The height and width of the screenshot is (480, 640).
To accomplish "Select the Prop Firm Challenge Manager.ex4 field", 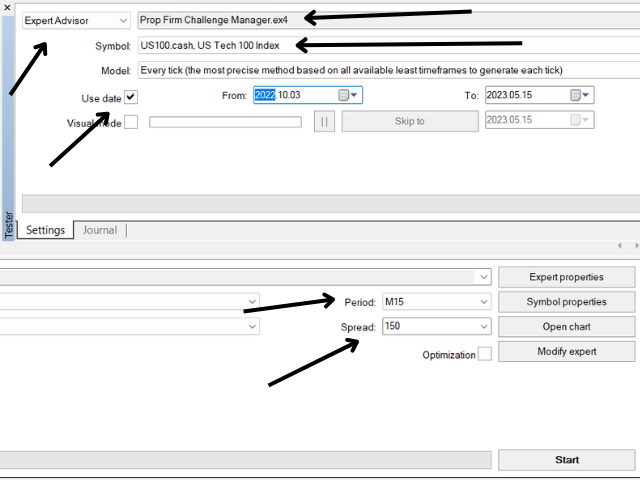I will 389,20.
